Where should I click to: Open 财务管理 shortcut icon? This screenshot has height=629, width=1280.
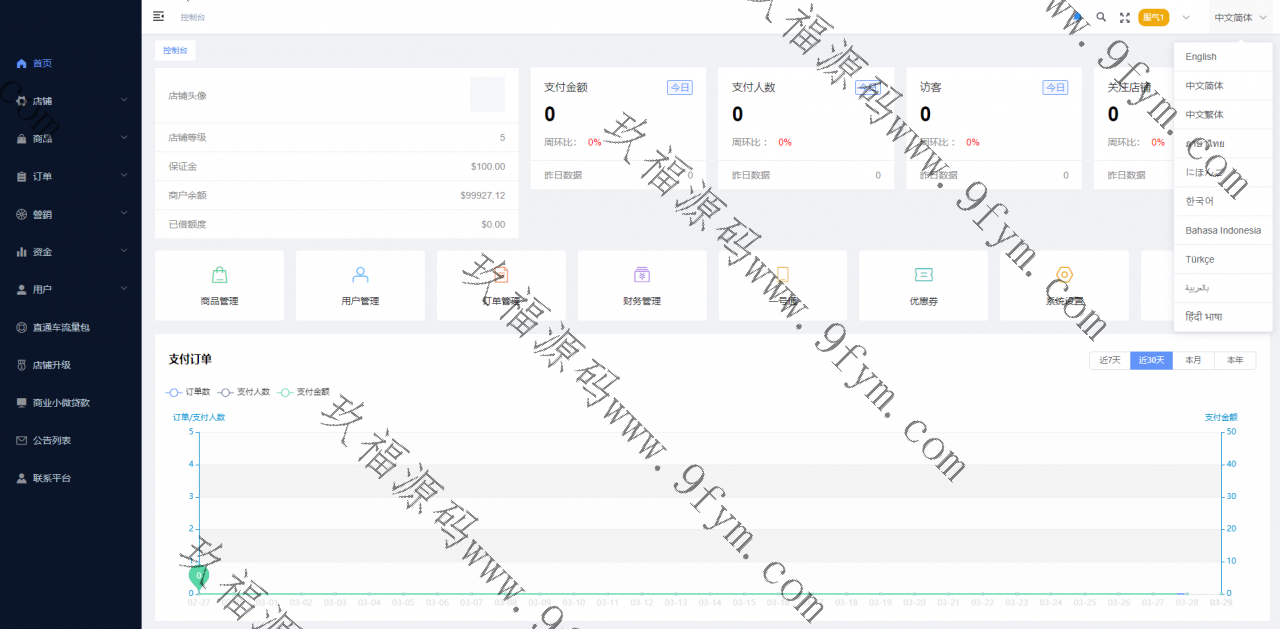[x=642, y=275]
